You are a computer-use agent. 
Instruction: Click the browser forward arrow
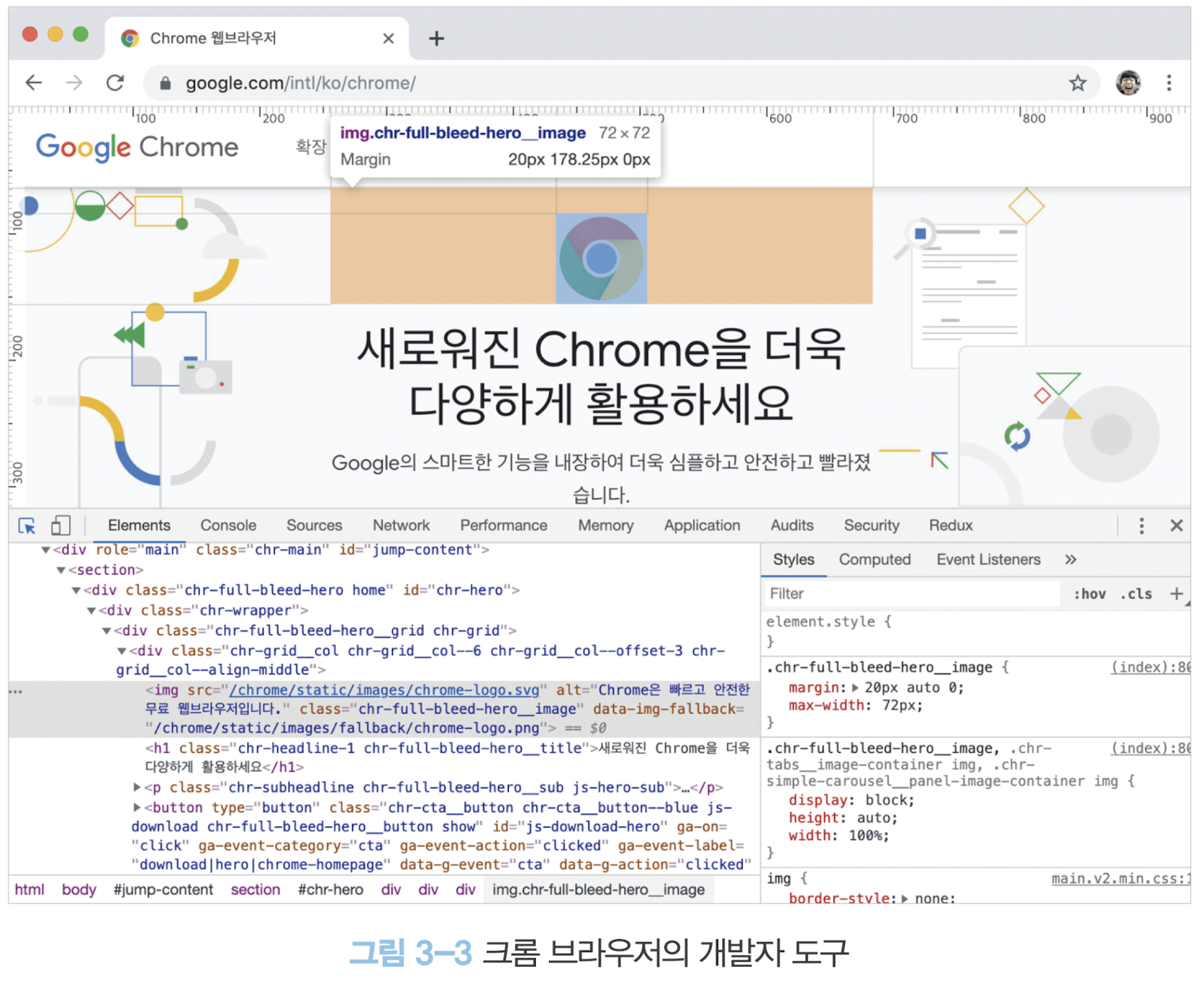click(74, 83)
